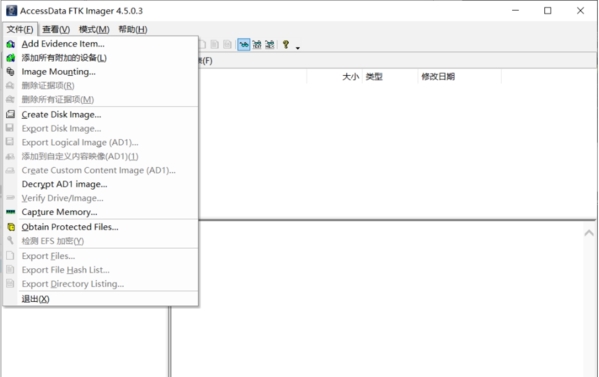599x377 pixels.
Task: Choose Create Disk Image option
Action: click(100, 115)
